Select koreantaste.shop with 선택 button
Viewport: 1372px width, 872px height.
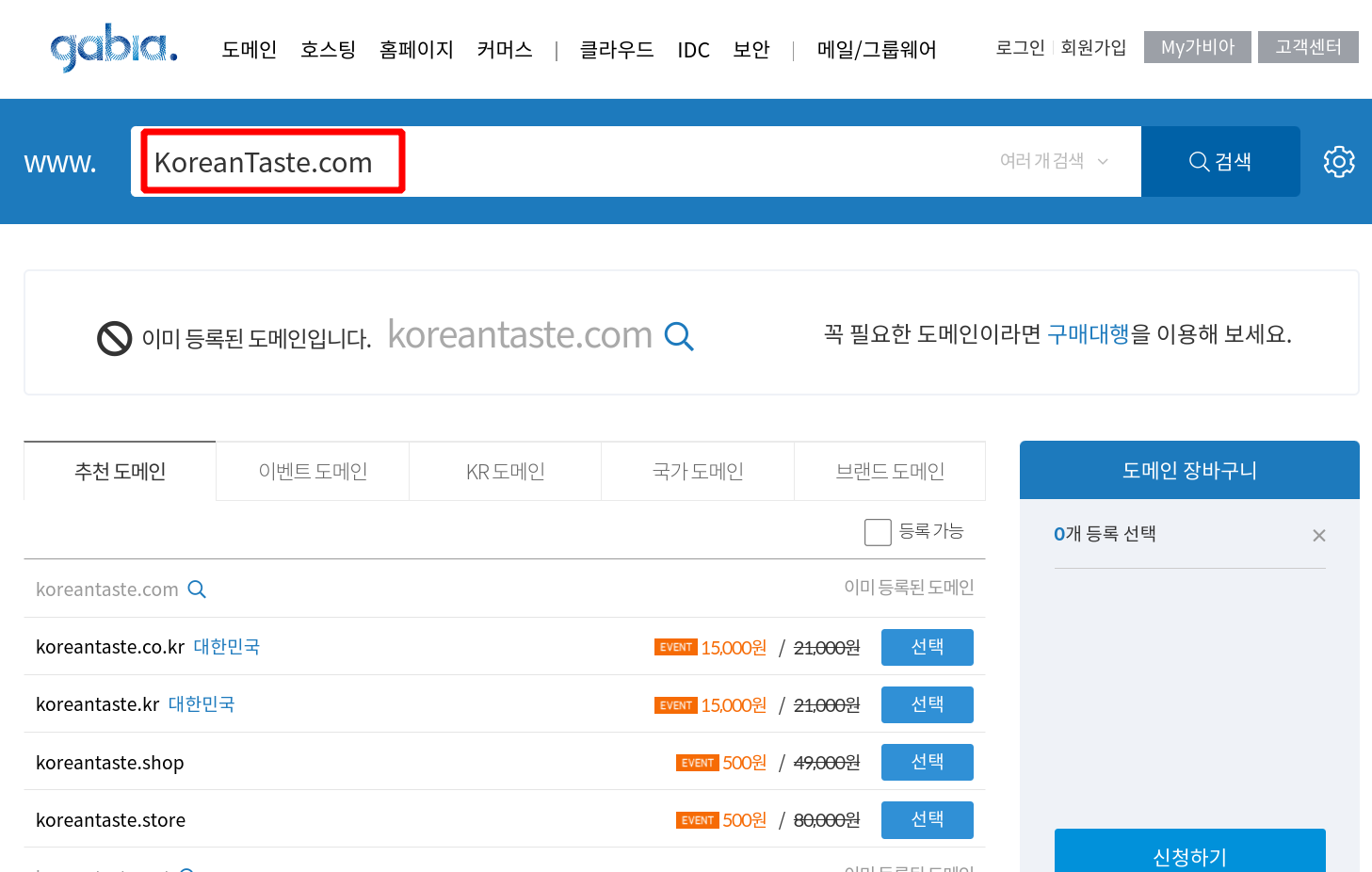(928, 762)
